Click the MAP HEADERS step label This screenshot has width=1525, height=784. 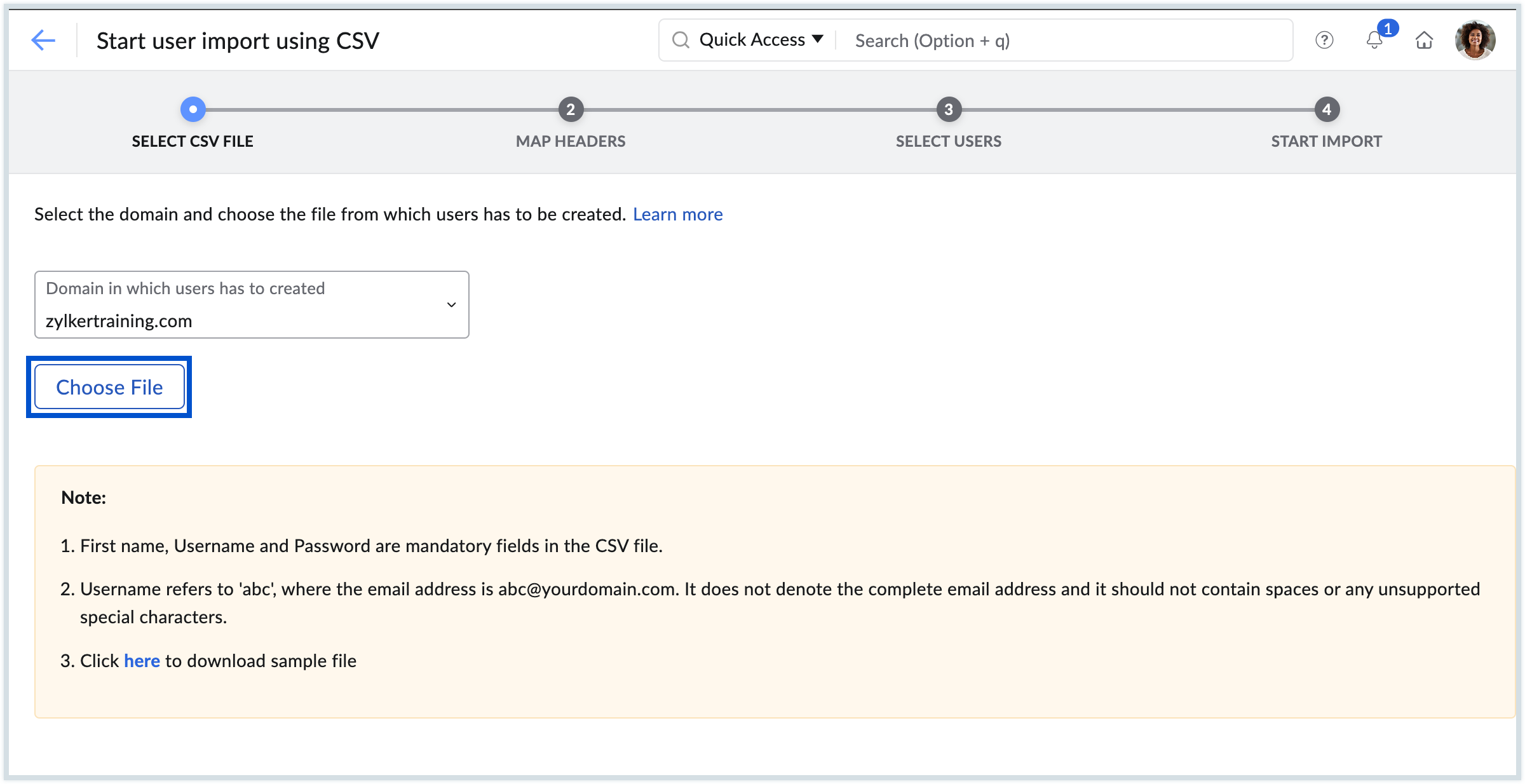point(571,141)
